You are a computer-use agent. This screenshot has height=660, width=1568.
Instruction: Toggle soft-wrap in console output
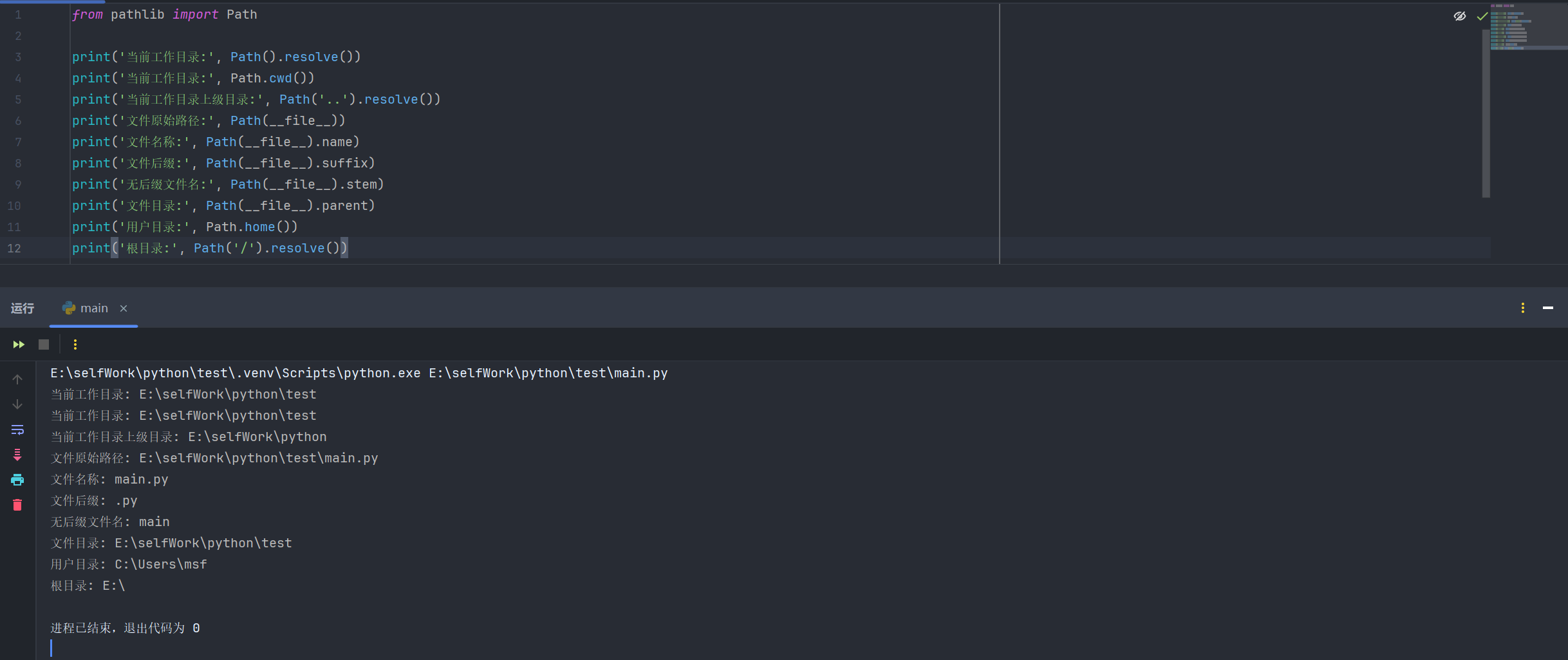(17, 429)
